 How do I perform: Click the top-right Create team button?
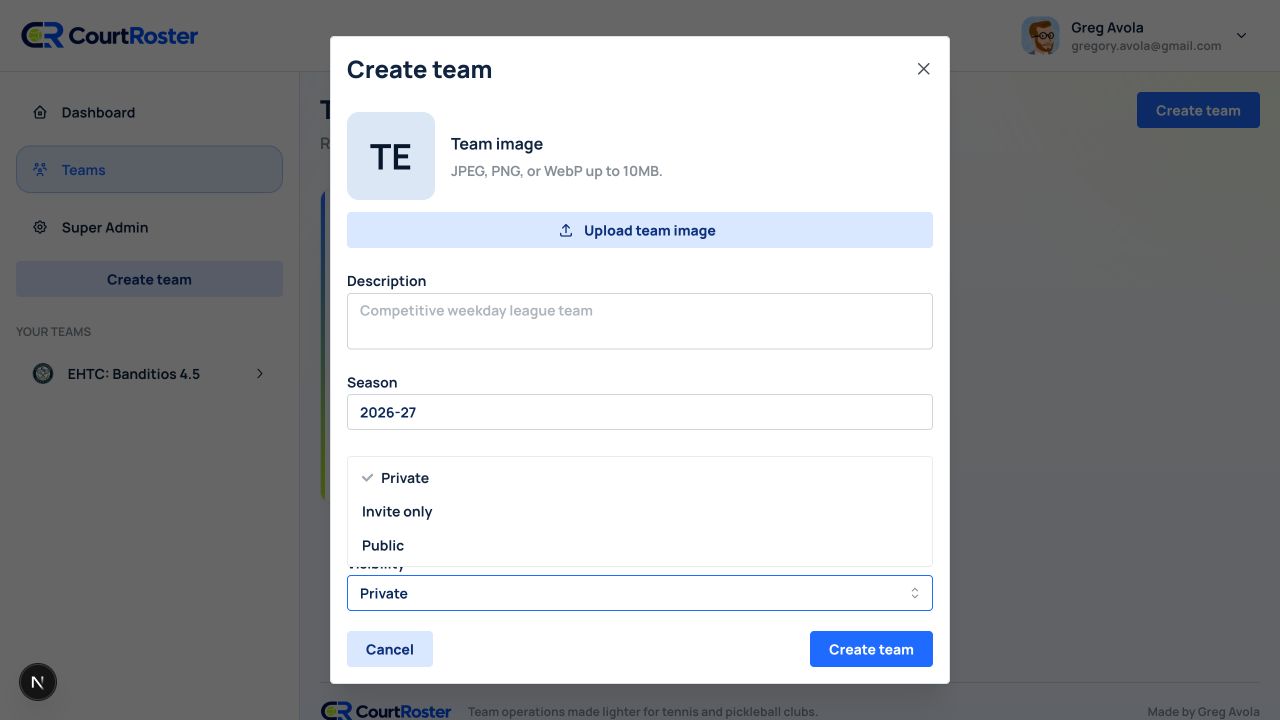pyautogui.click(x=1198, y=110)
